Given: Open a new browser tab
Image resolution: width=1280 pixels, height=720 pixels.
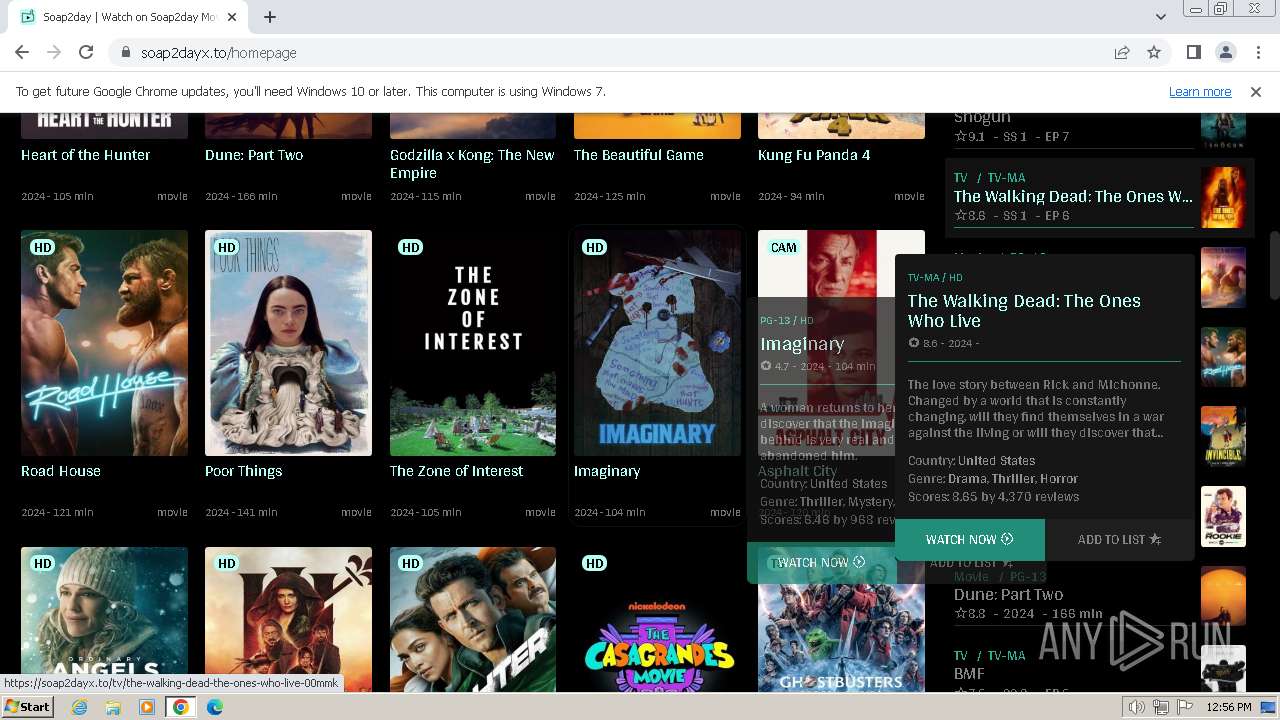Looking at the screenshot, I should tap(270, 17).
